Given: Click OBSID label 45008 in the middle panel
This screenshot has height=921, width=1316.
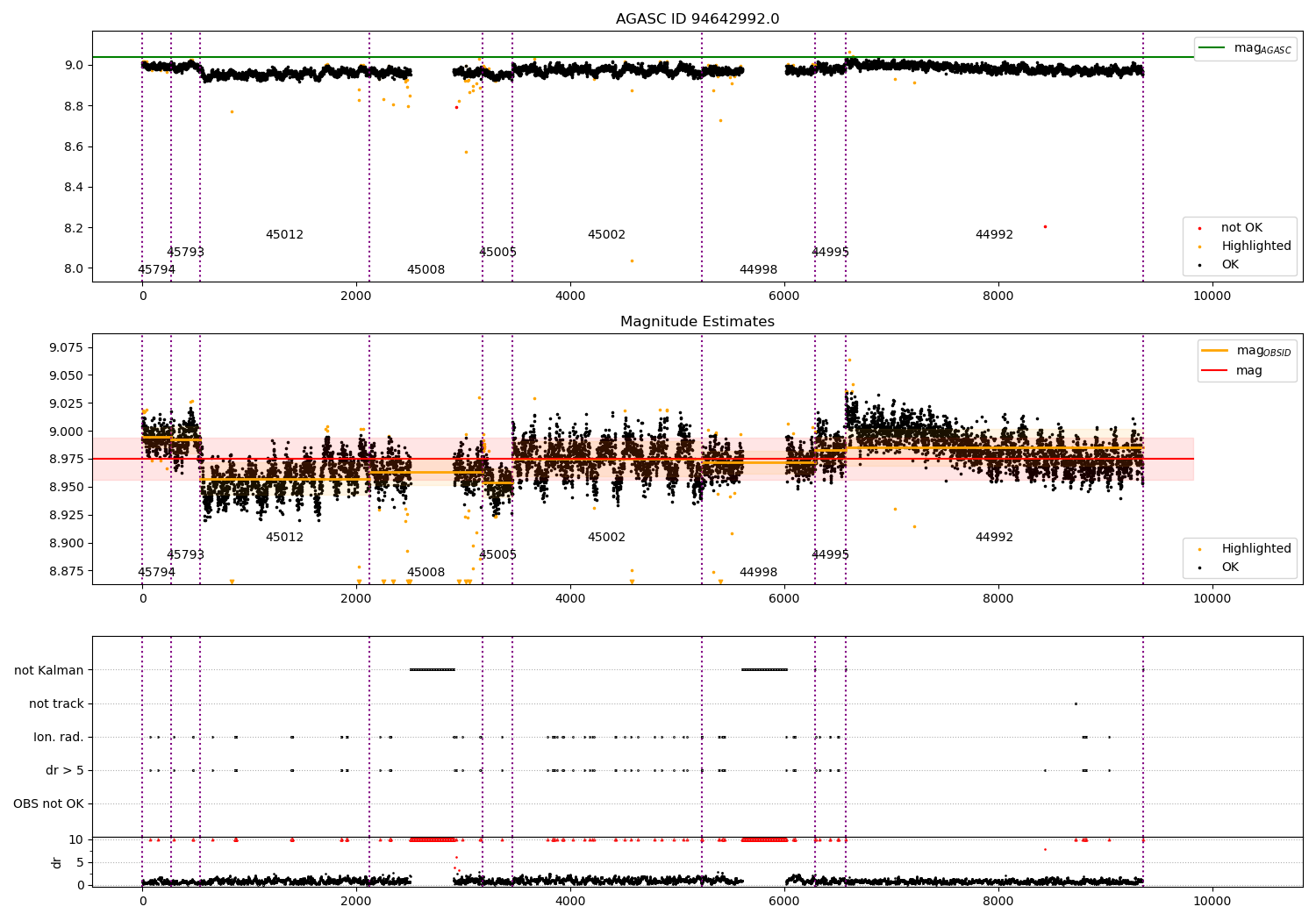Looking at the screenshot, I should point(426,572).
